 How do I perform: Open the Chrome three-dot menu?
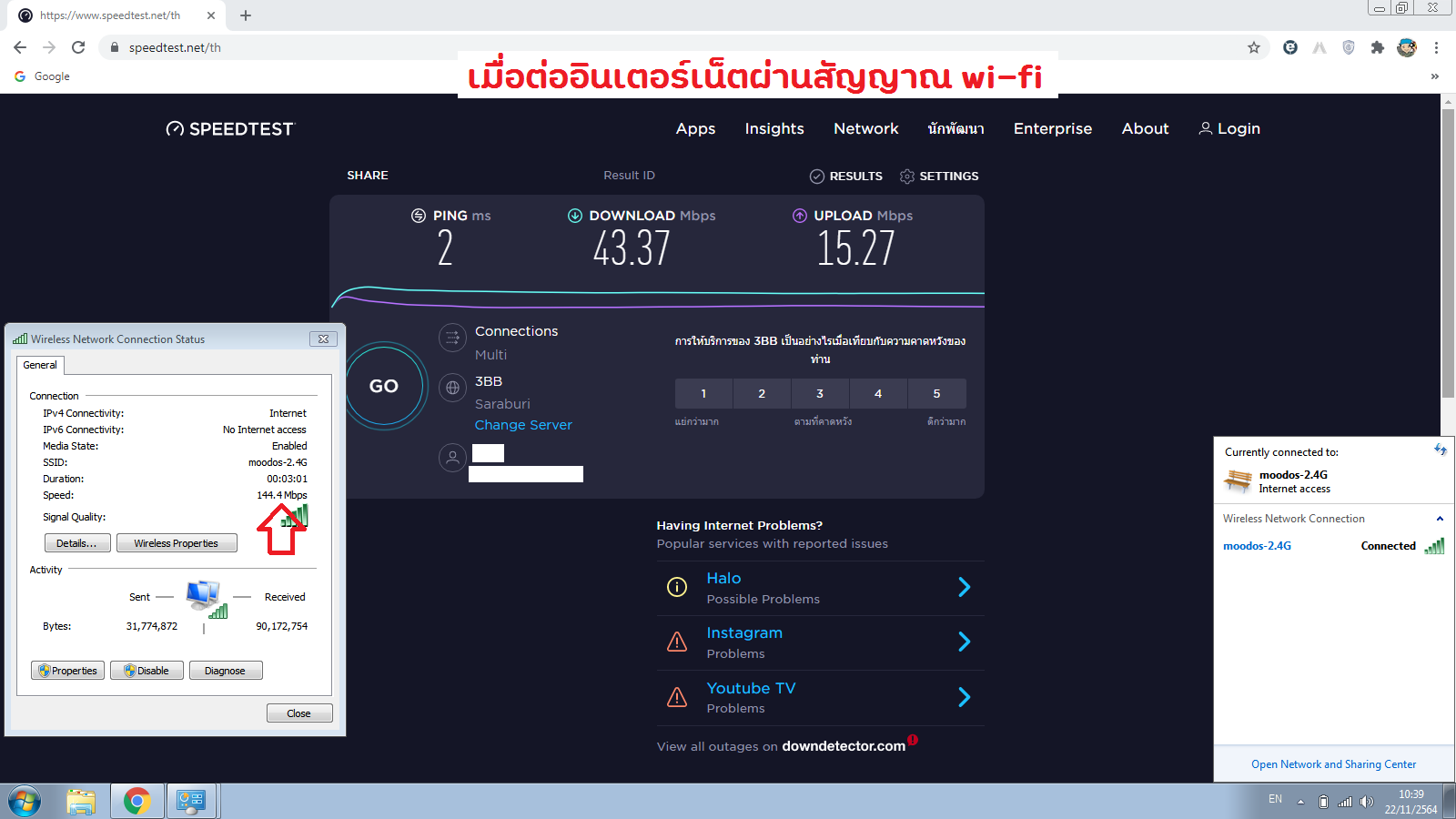[1436, 47]
